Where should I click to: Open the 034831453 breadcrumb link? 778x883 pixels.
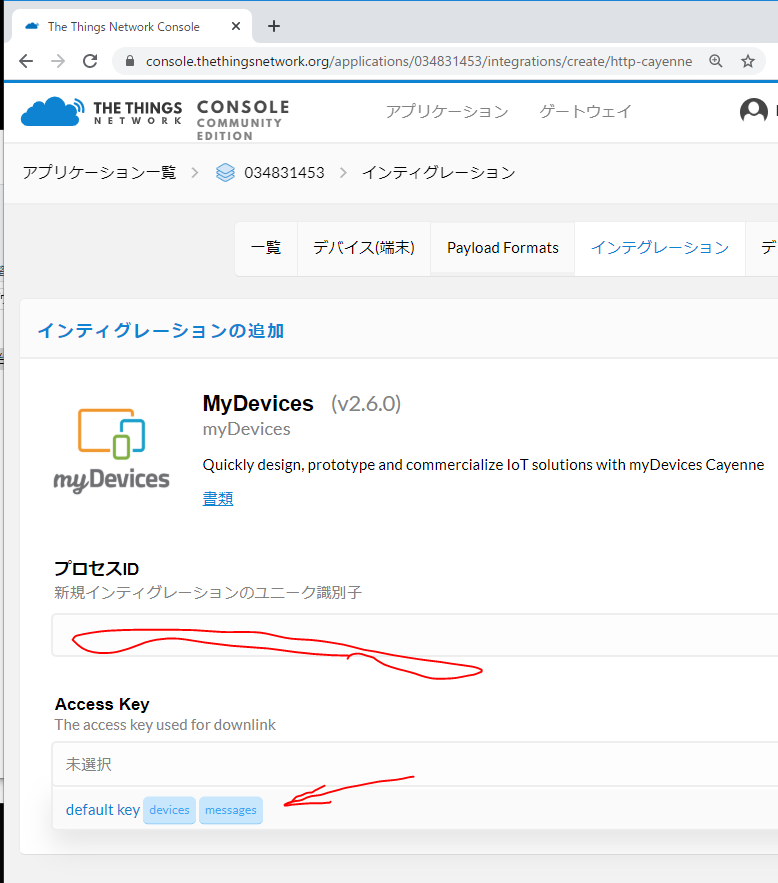(x=284, y=172)
